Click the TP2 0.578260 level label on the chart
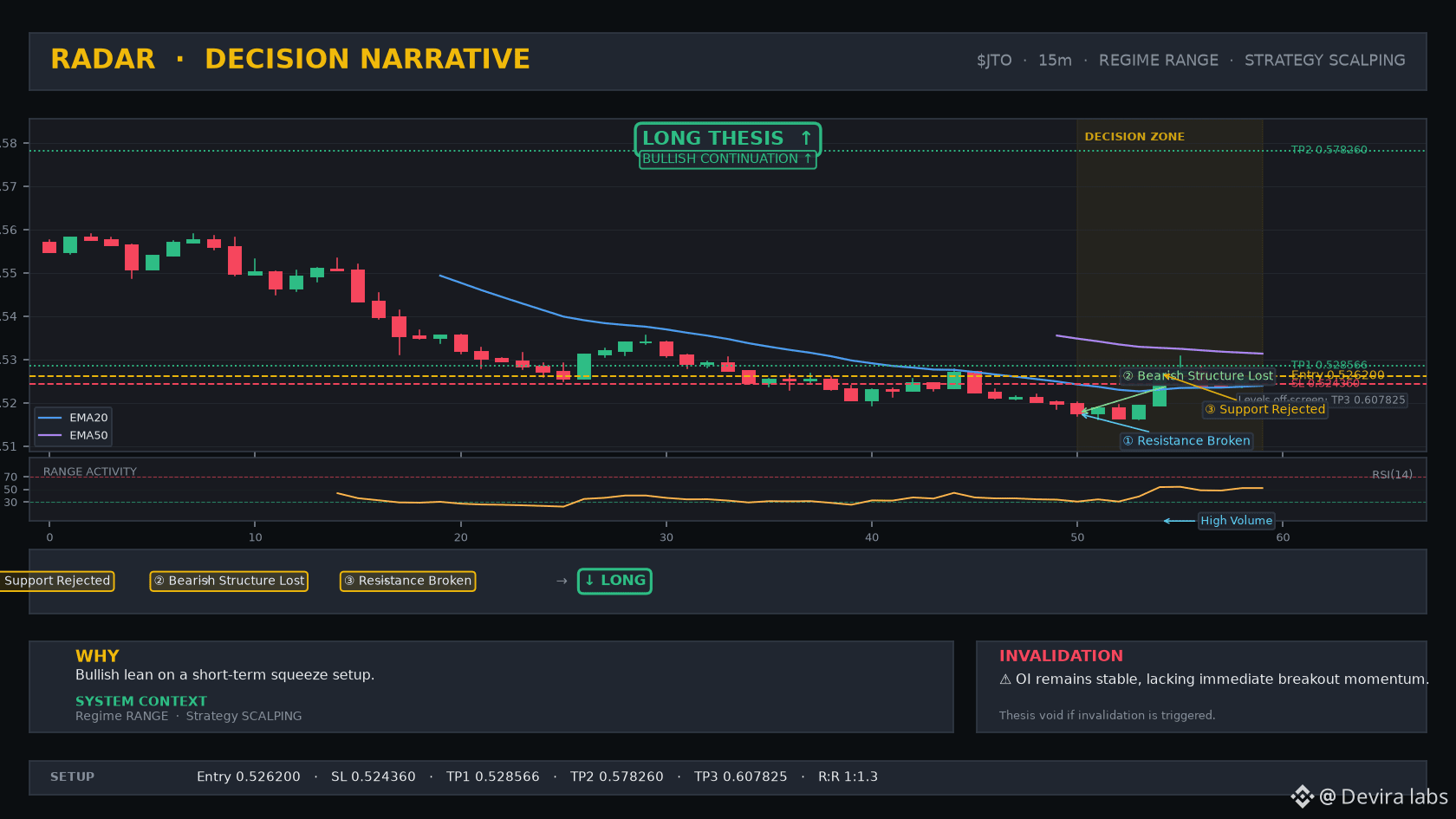 (1329, 150)
